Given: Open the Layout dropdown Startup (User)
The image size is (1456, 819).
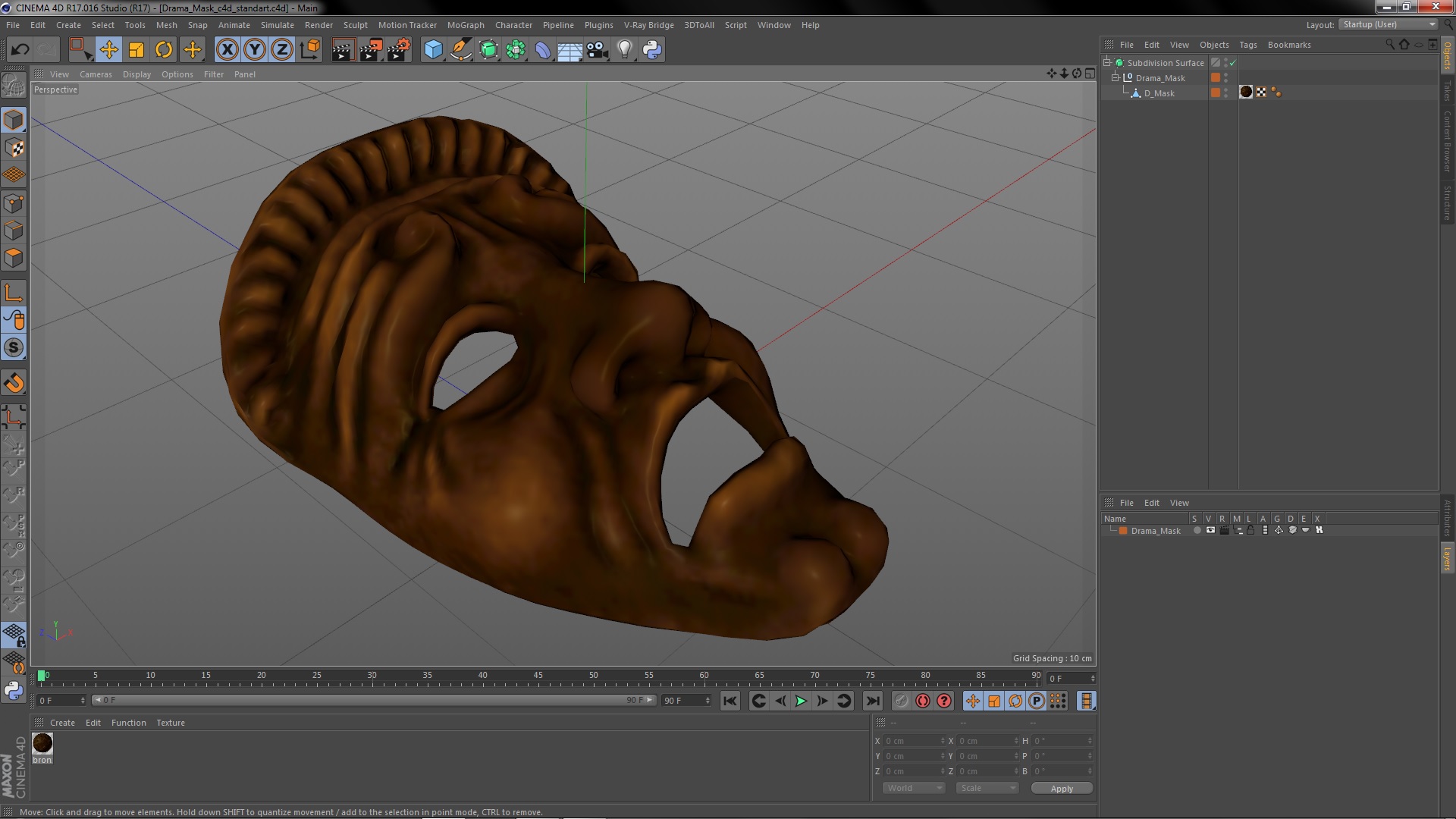Looking at the screenshot, I should tap(1389, 25).
